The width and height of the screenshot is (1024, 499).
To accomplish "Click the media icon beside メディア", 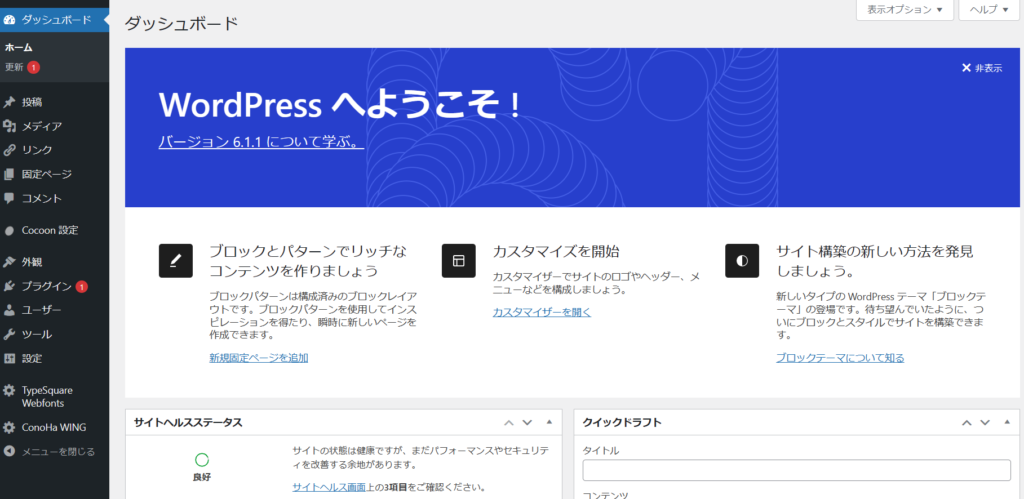I will pyautogui.click(x=9, y=126).
